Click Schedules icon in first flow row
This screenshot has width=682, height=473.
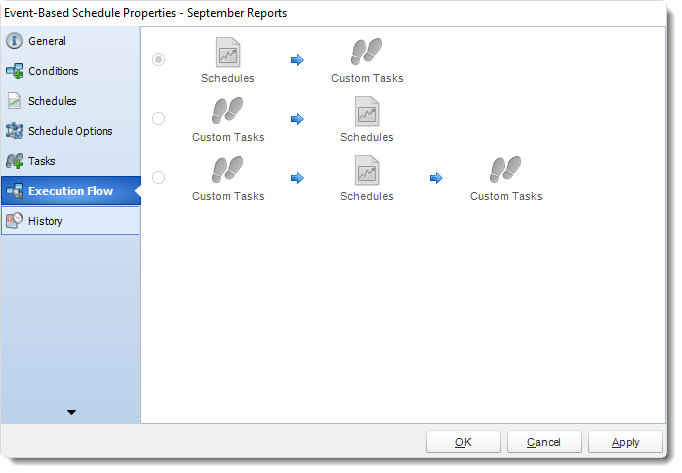coord(228,53)
